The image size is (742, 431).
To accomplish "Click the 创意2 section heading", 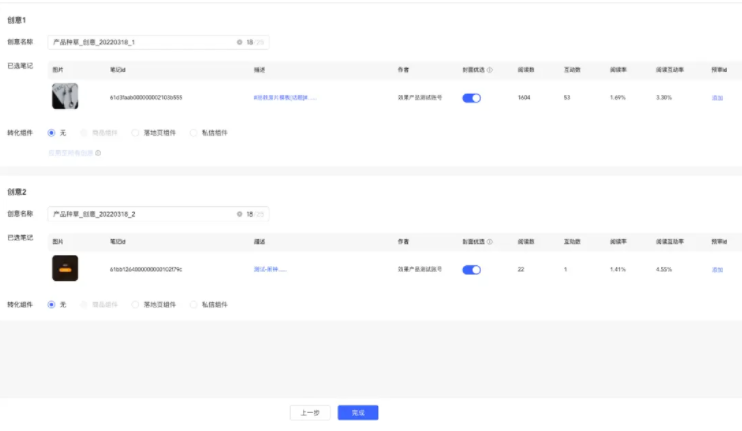I will [17, 192].
